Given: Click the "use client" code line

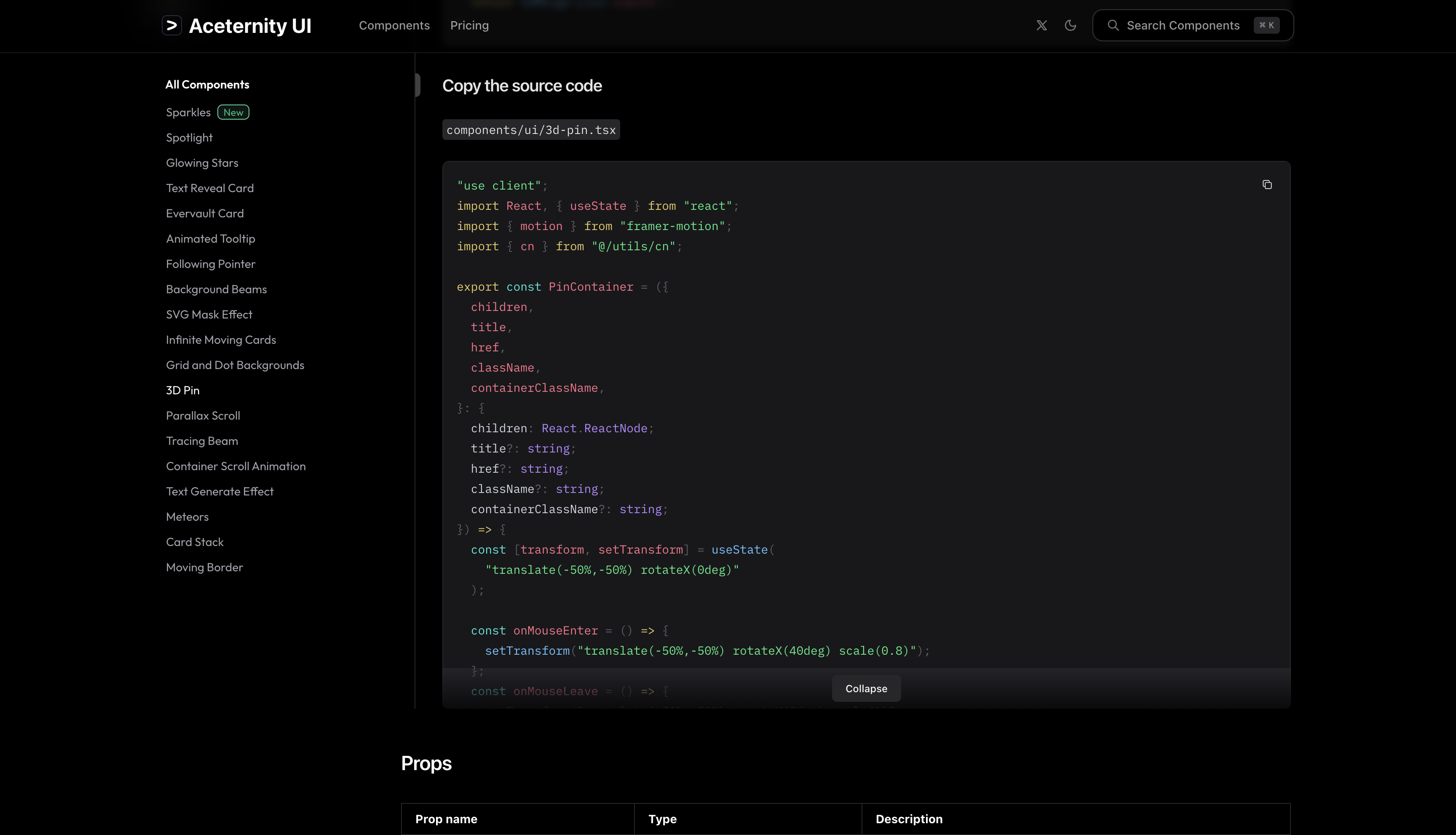Looking at the screenshot, I should point(502,186).
